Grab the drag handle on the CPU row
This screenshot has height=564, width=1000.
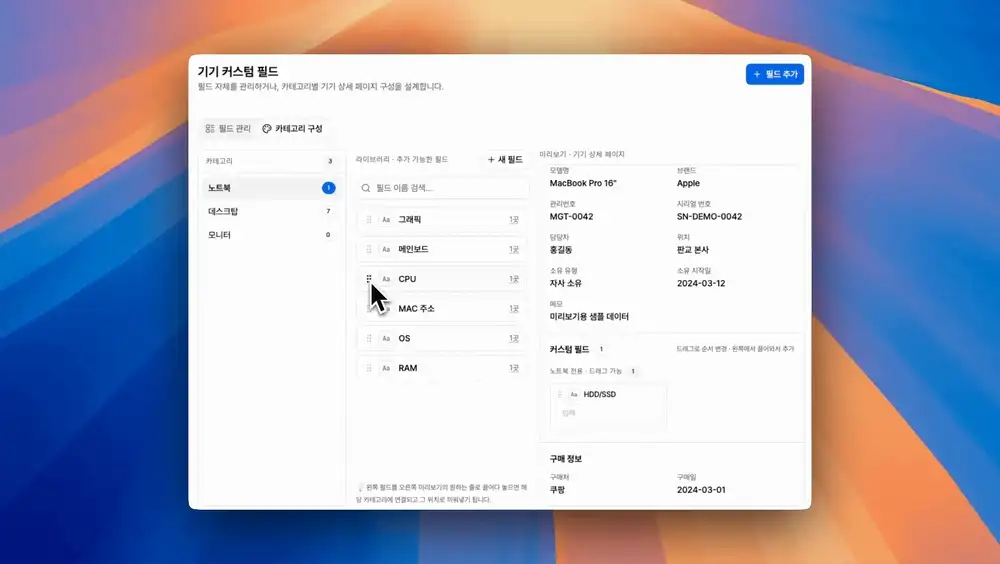point(369,279)
